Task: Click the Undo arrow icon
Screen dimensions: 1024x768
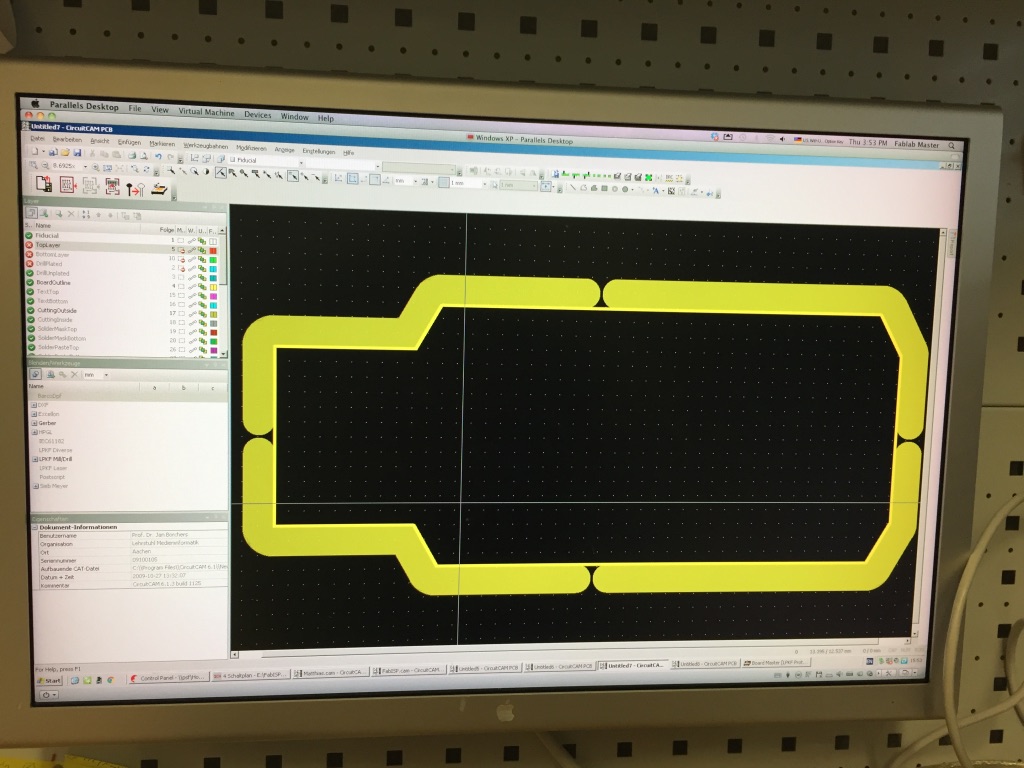Action: coord(157,156)
